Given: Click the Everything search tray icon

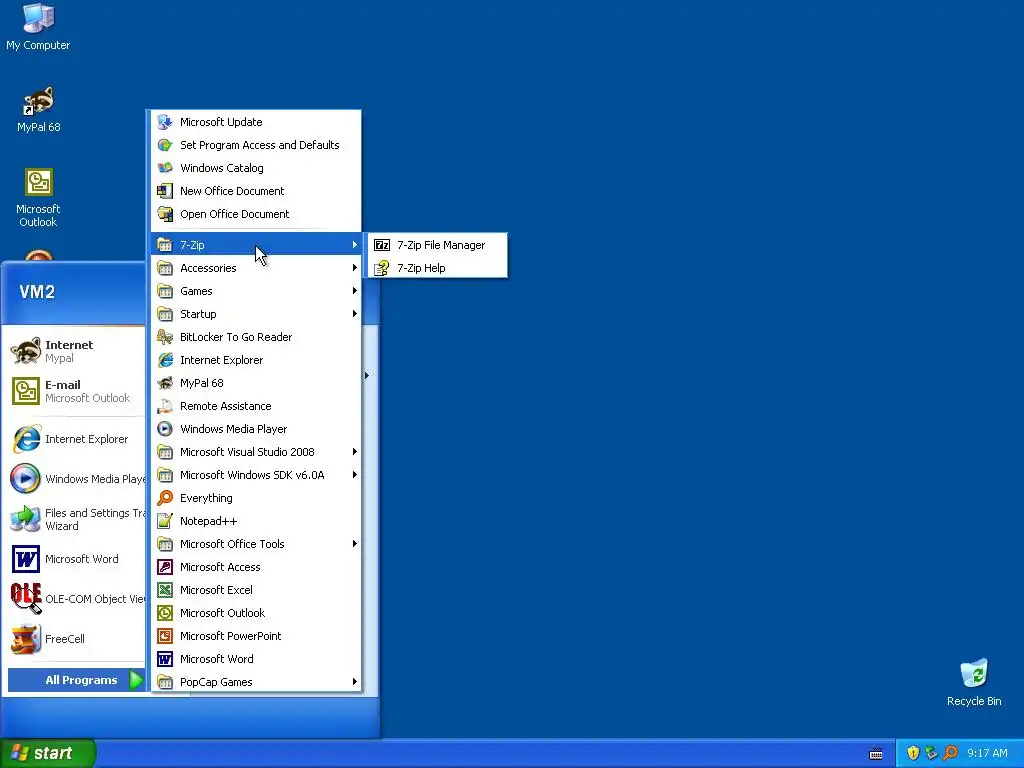Looking at the screenshot, I should (950, 753).
